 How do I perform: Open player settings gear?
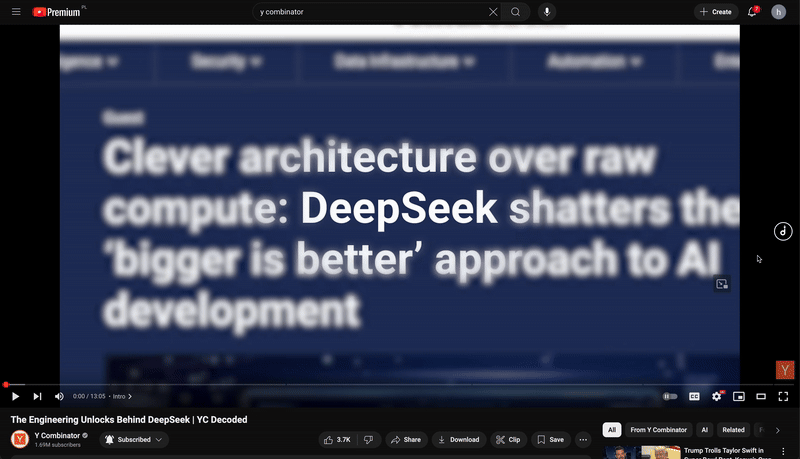coord(717,396)
